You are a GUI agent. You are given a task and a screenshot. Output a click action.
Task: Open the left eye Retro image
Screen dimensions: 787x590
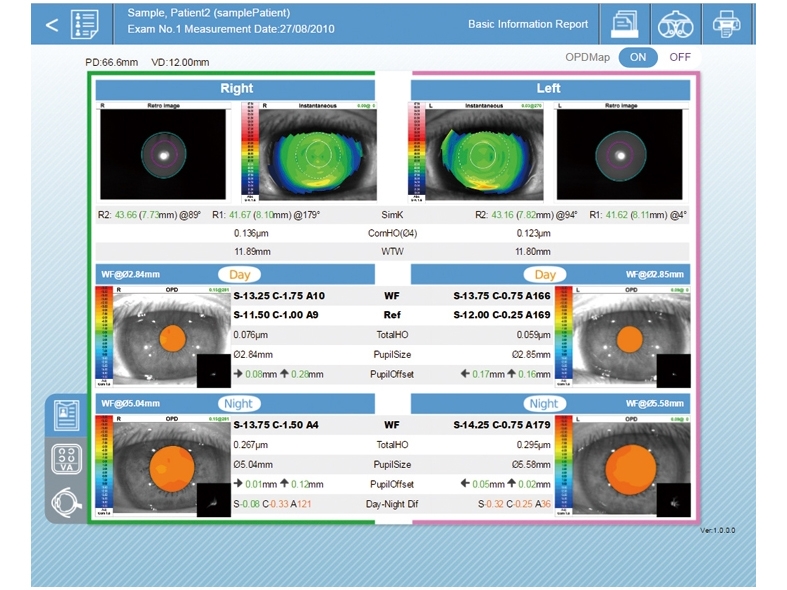[x=620, y=153]
